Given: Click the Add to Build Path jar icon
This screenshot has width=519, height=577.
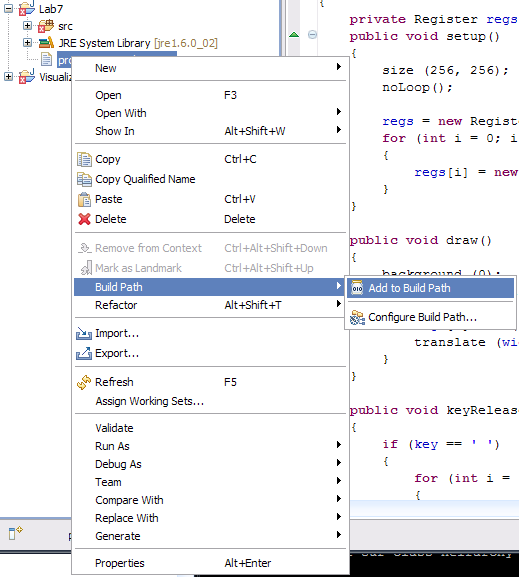Looking at the screenshot, I should point(357,288).
